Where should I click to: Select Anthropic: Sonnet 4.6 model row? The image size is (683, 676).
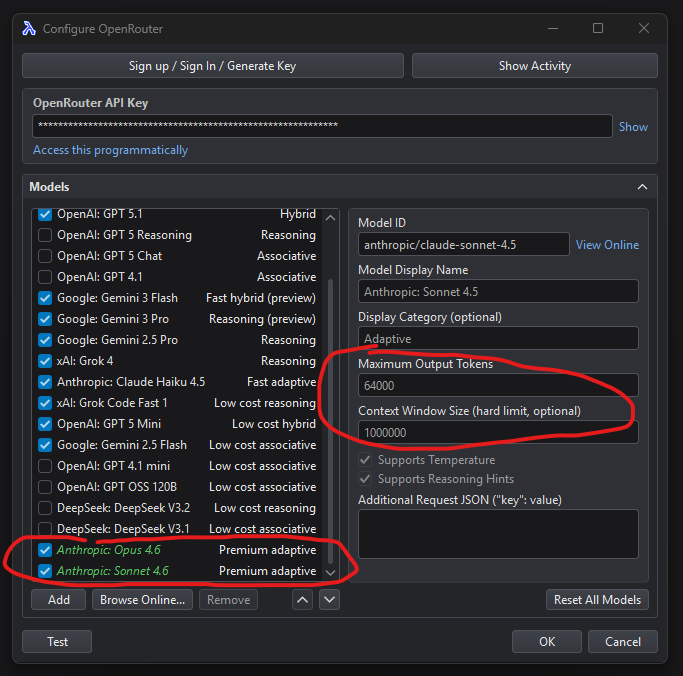177,571
